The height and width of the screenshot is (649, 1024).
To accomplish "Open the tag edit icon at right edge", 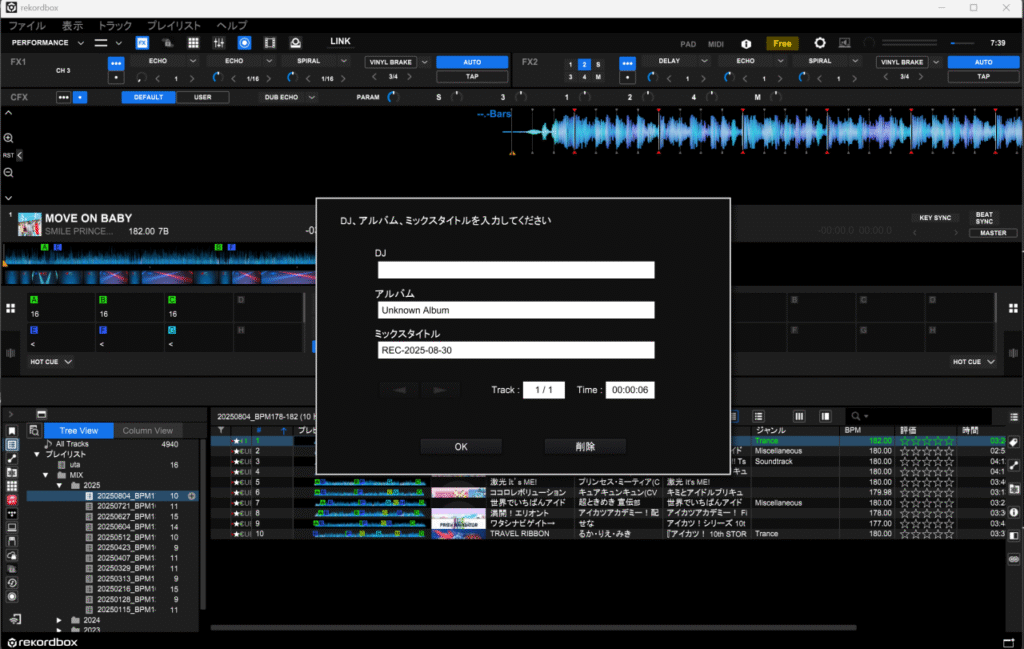I will 1014,443.
